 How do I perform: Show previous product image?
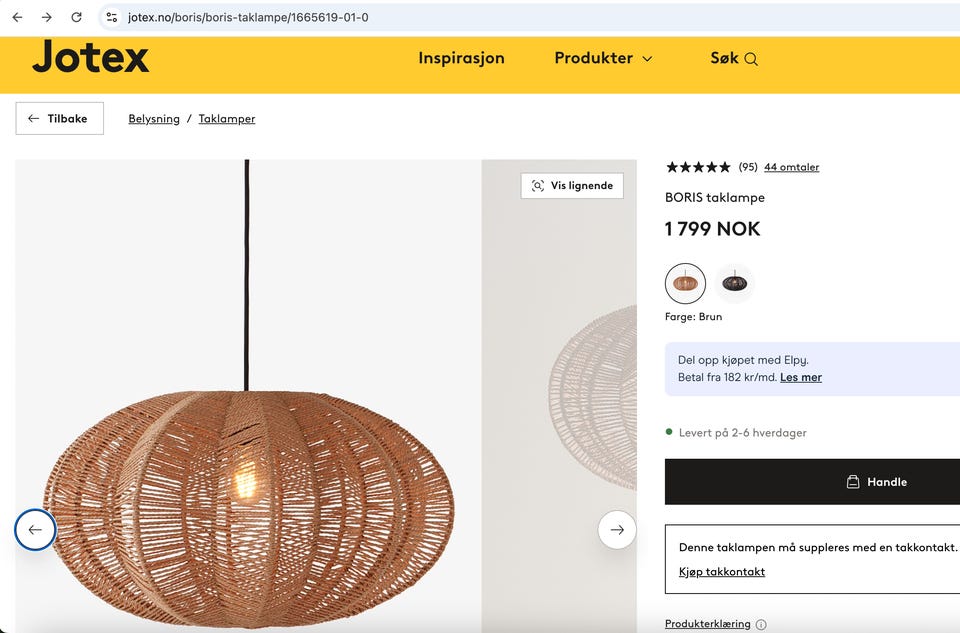pos(35,530)
